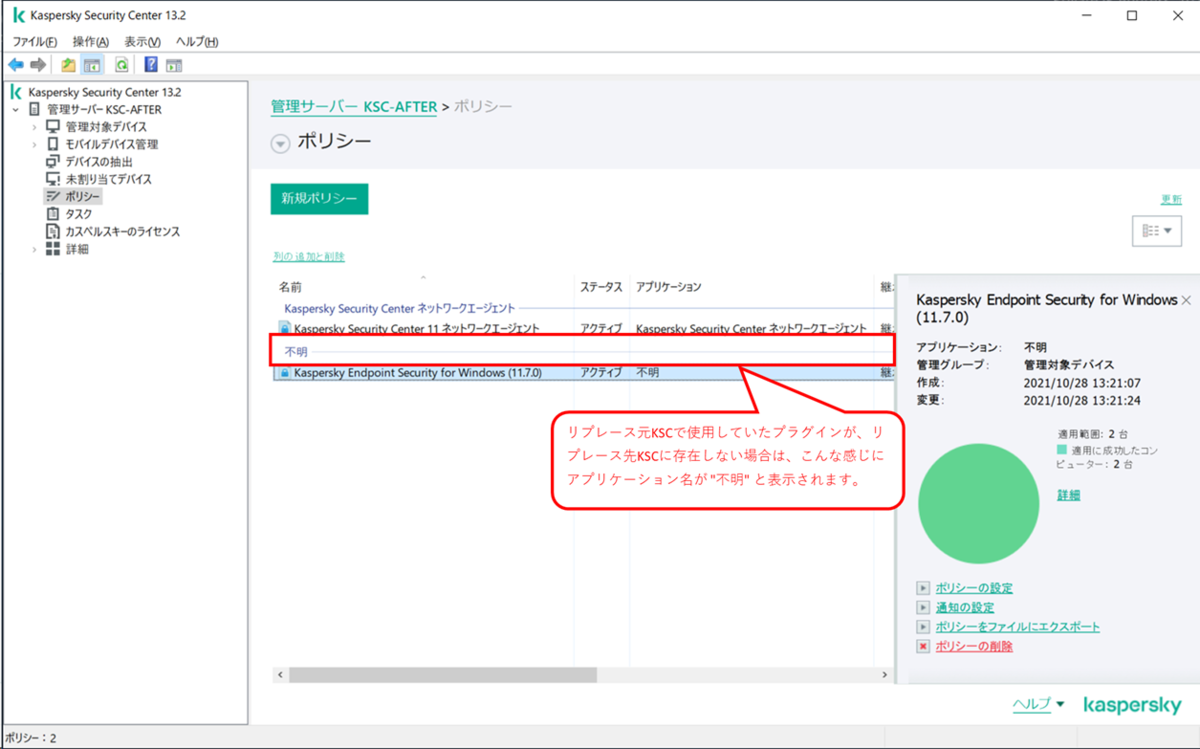The width and height of the screenshot is (1200, 749).
Task: Click the green pie chart
Action: pyautogui.click(x=980, y=504)
